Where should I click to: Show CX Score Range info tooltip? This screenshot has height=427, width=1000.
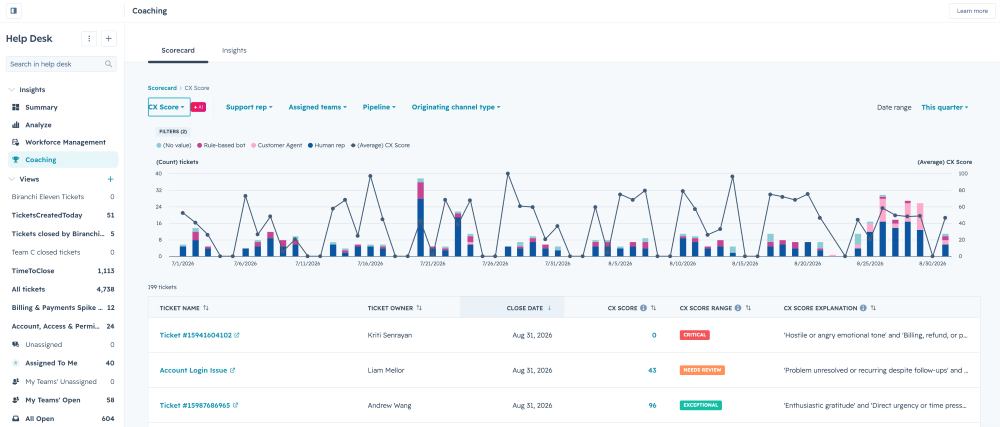738,308
